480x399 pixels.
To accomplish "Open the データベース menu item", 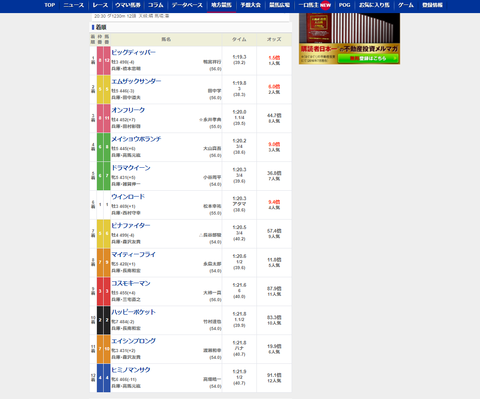I will pyautogui.click(x=187, y=5).
